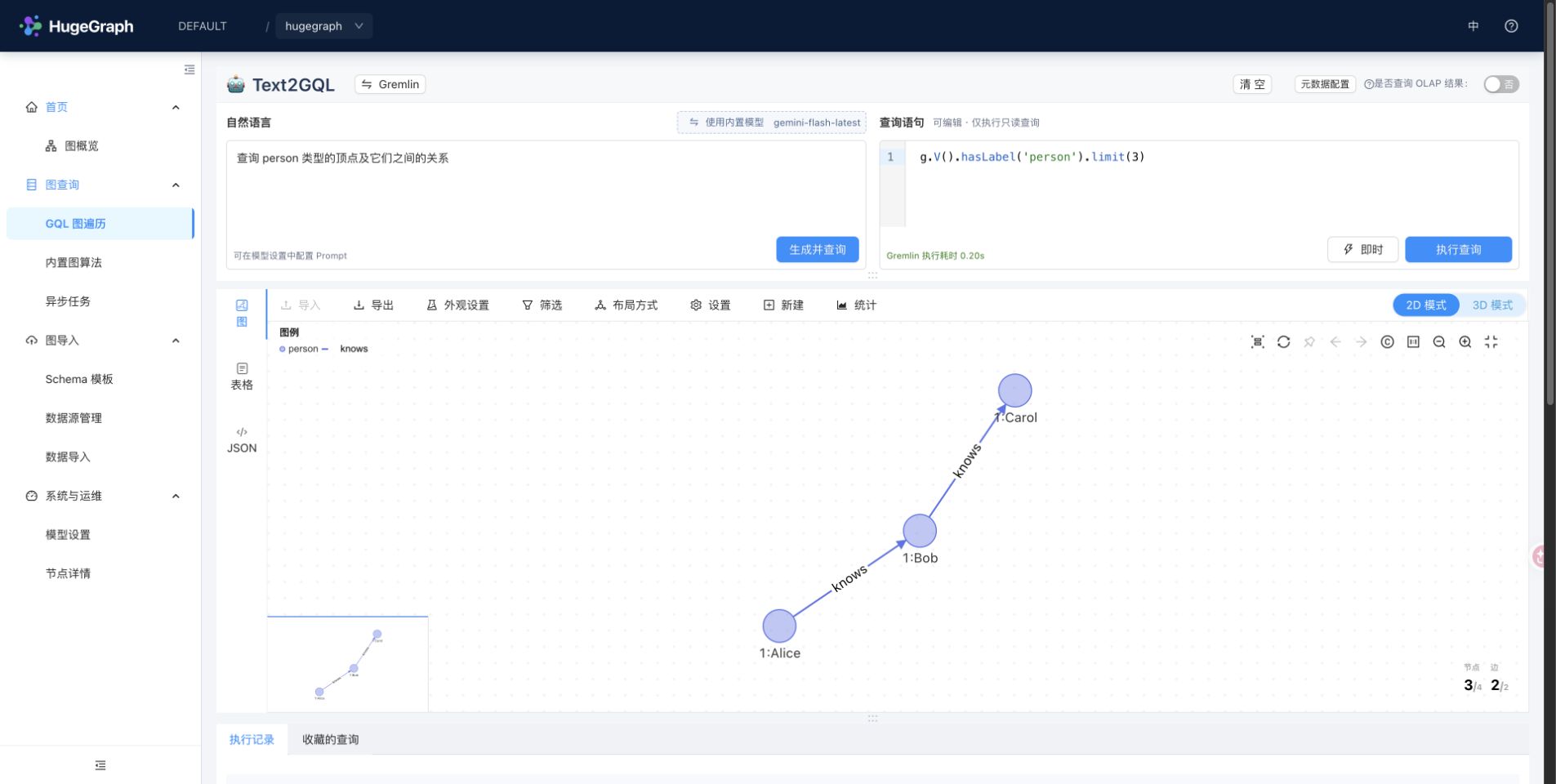The height and width of the screenshot is (784, 1556).
Task: Click the graph minimap thumbnail
Action: [x=348, y=664]
